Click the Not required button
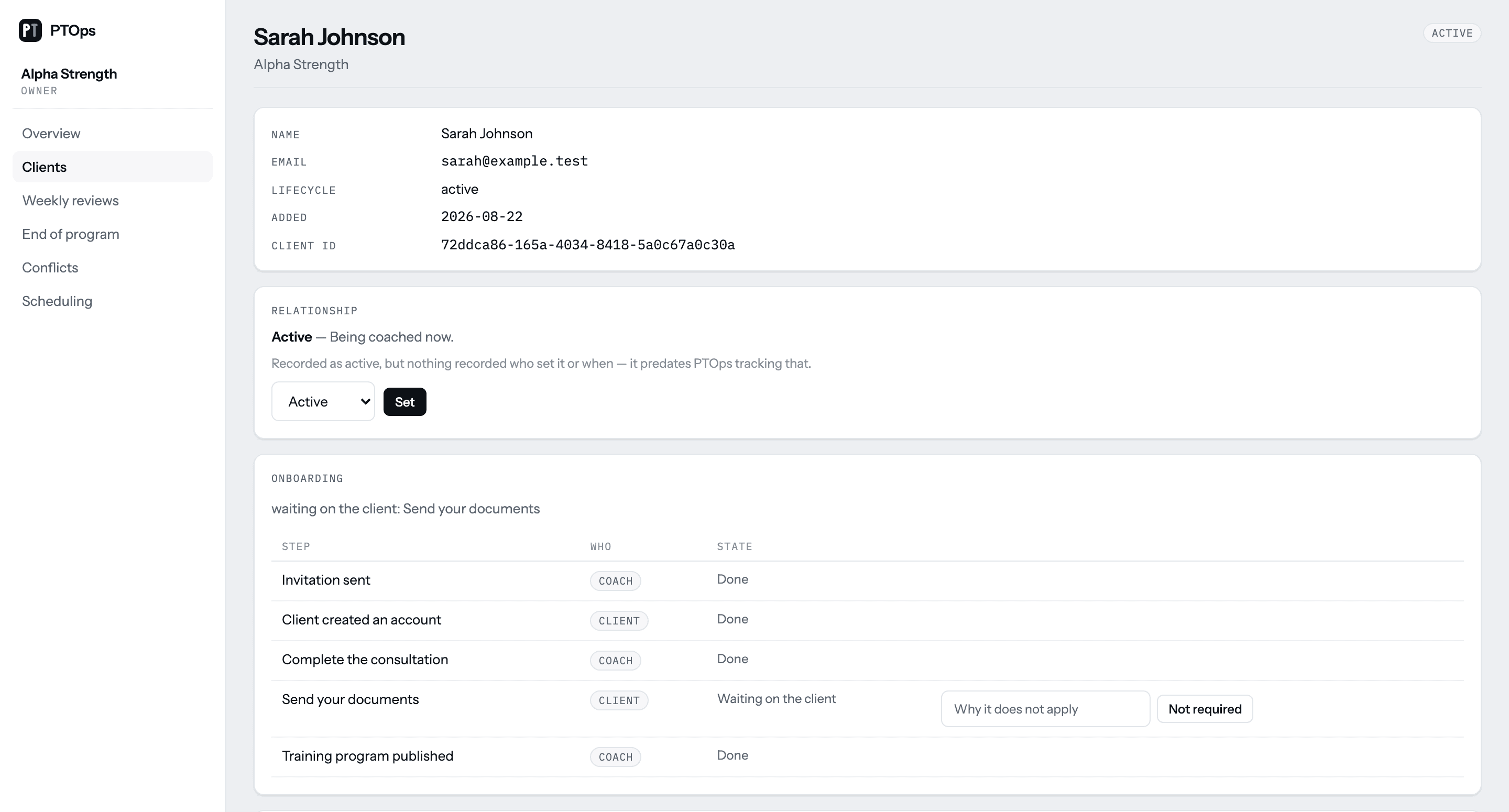1509x812 pixels. 1205,709
